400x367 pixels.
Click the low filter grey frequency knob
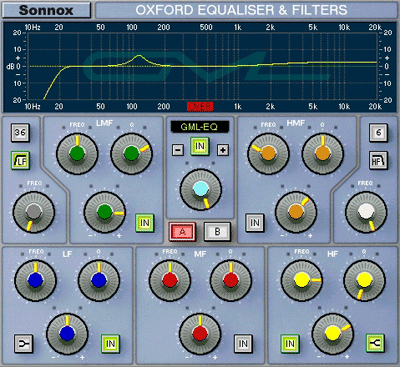pos(34,212)
